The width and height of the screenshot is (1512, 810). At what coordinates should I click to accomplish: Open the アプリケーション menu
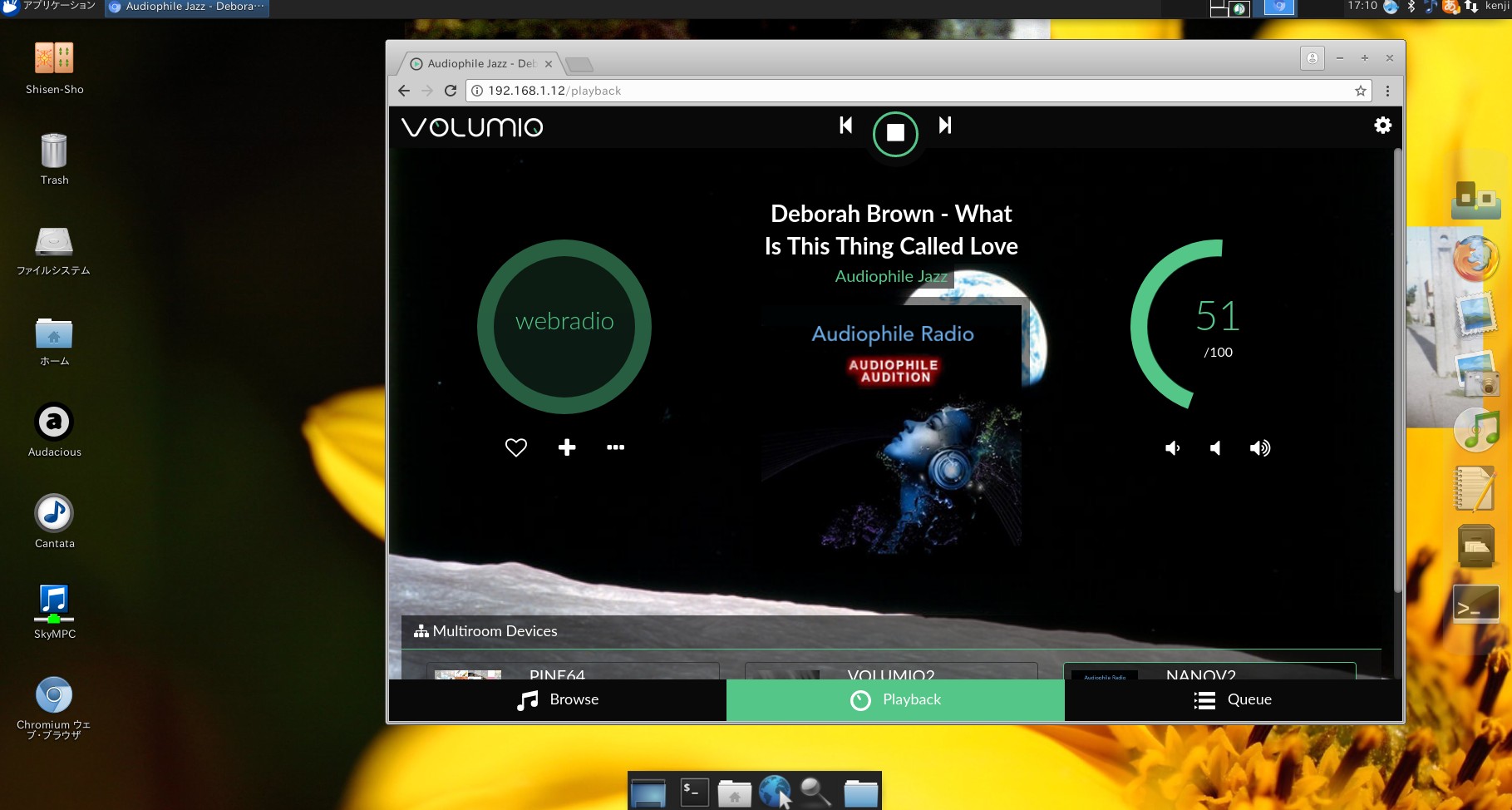pos(52,7)
